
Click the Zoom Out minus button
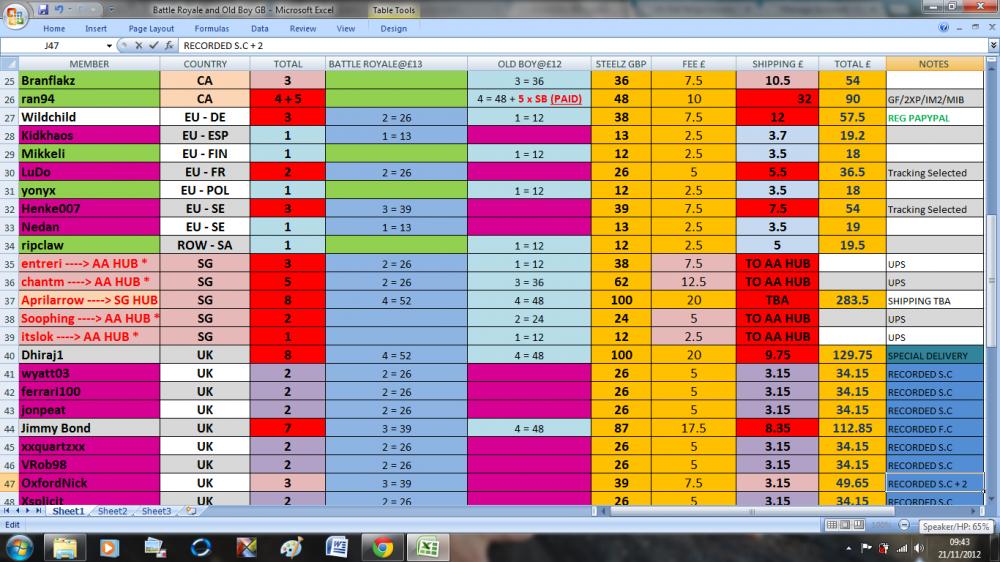[904, 525]
